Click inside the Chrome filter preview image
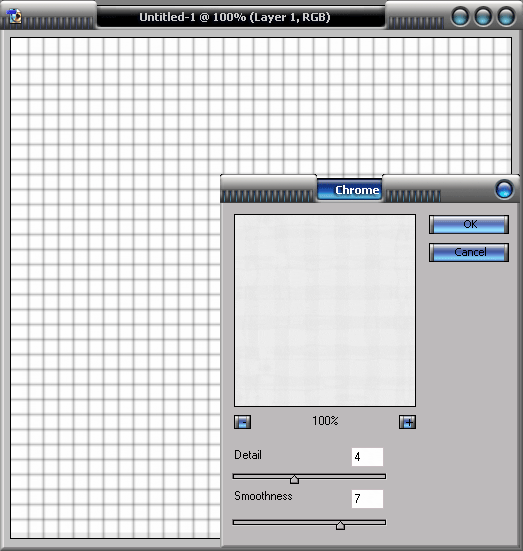 pyautogui.click(x=325, y=310)
